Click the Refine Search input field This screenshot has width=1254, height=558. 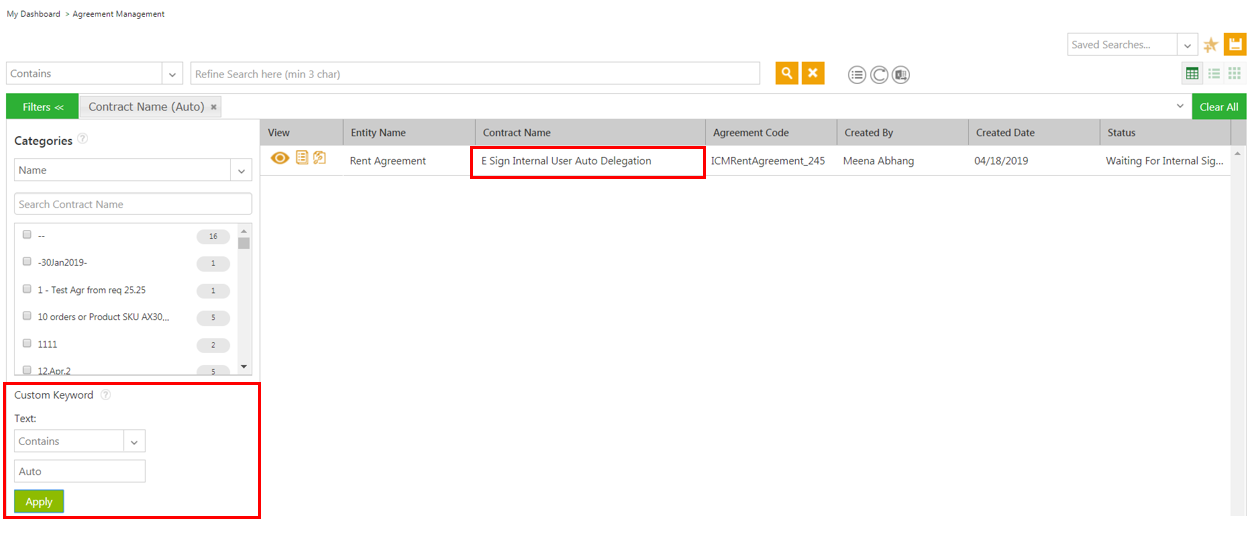[475, 74]
